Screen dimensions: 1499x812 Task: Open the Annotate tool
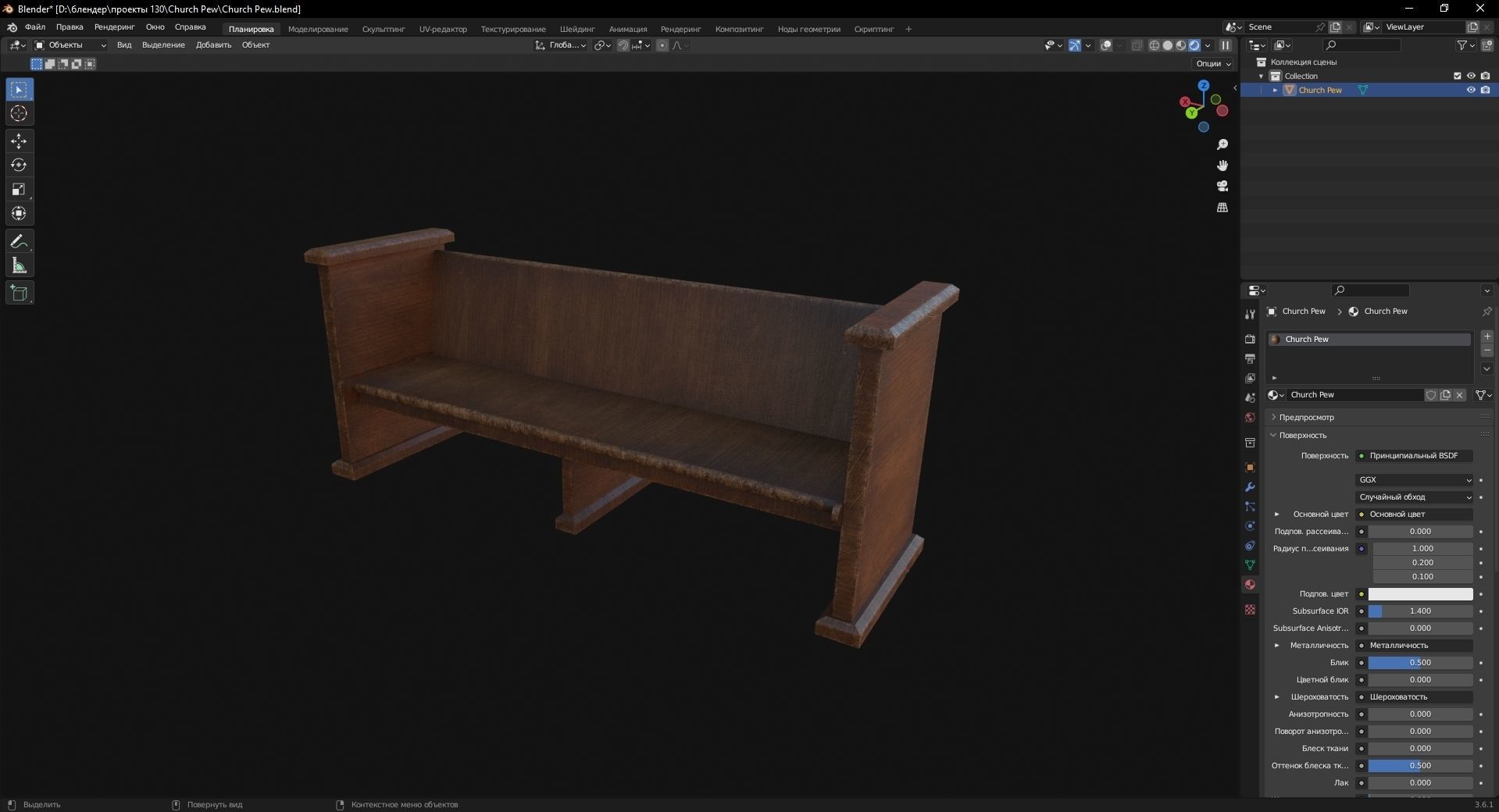click(x=19, y=241)
